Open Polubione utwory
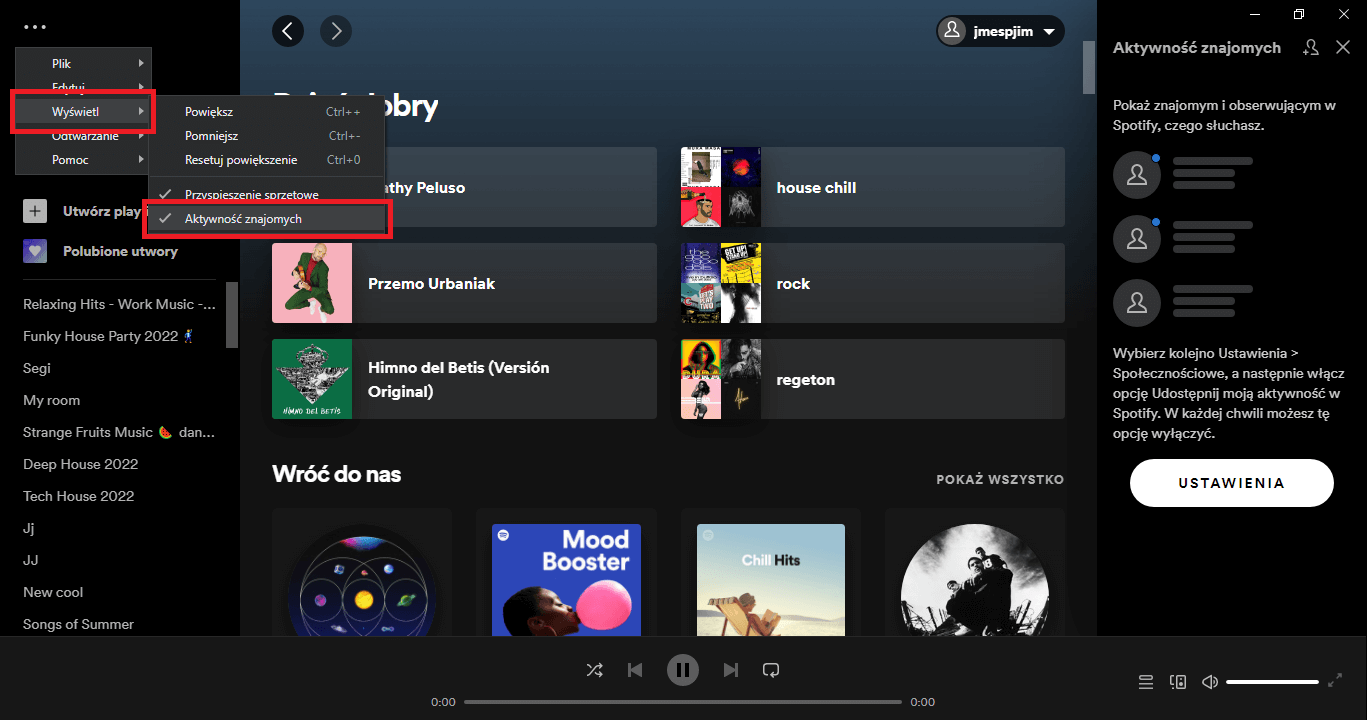The height and width of the screenshot is (720, 1367). coord(120,251)
